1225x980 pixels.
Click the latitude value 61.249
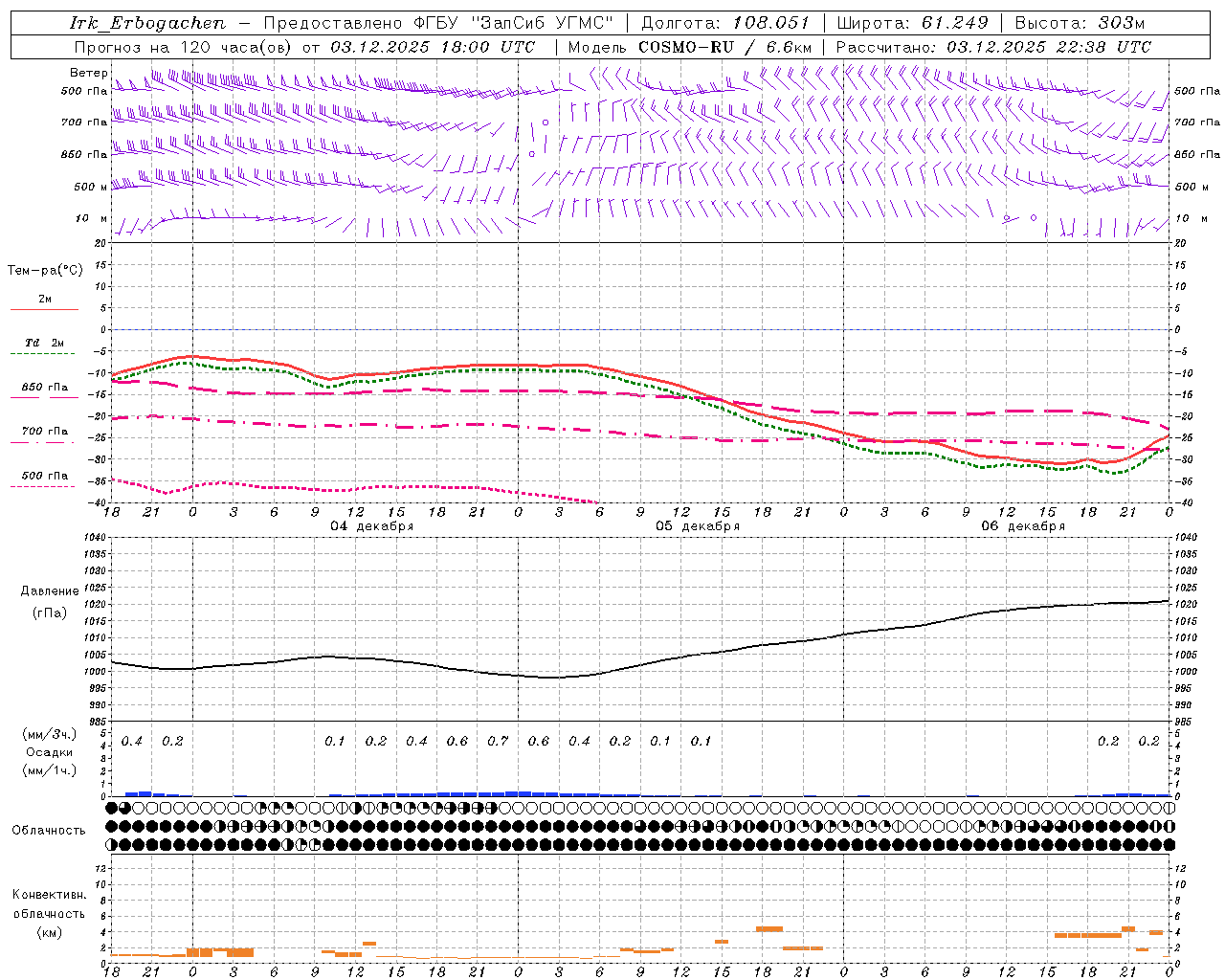pos(955,23)
